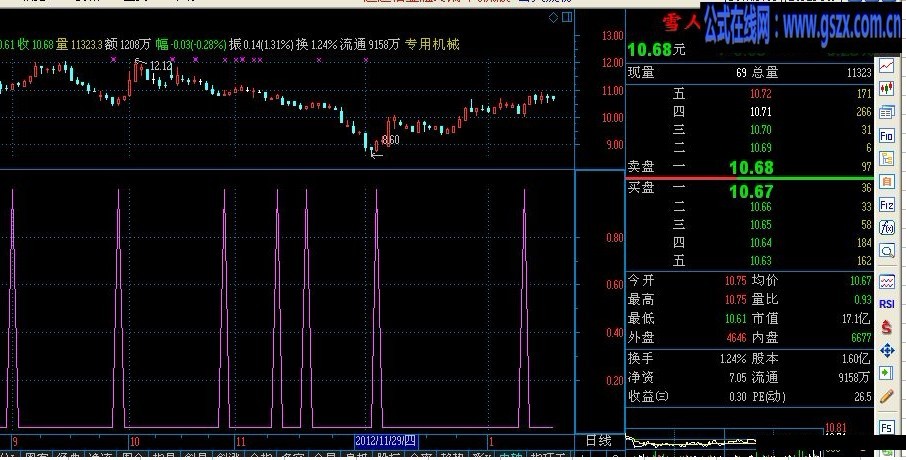Click the diamond icon above the chart
This screenshot has height=460, width=906.
[x=553, y=18]
